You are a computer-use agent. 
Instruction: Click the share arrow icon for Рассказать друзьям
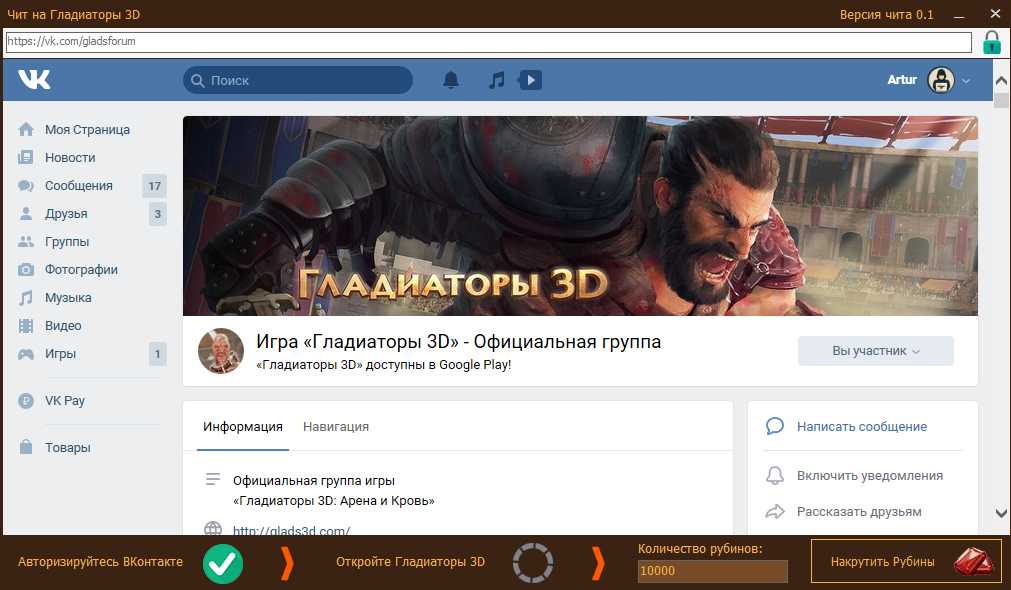(775, 512)
